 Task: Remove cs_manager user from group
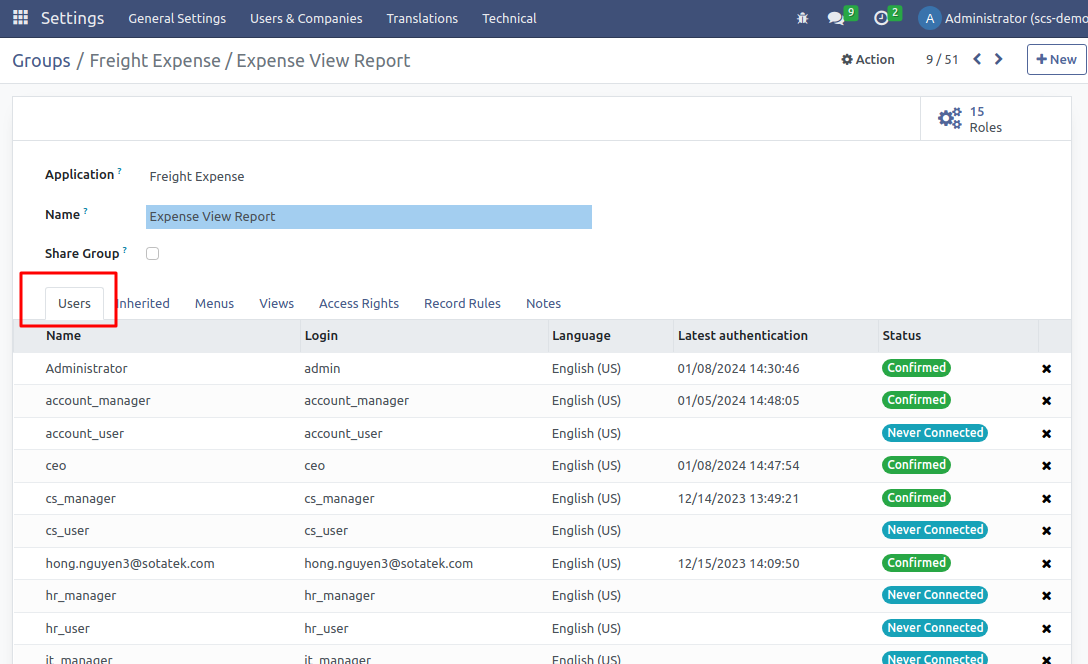coord(1046,499)
